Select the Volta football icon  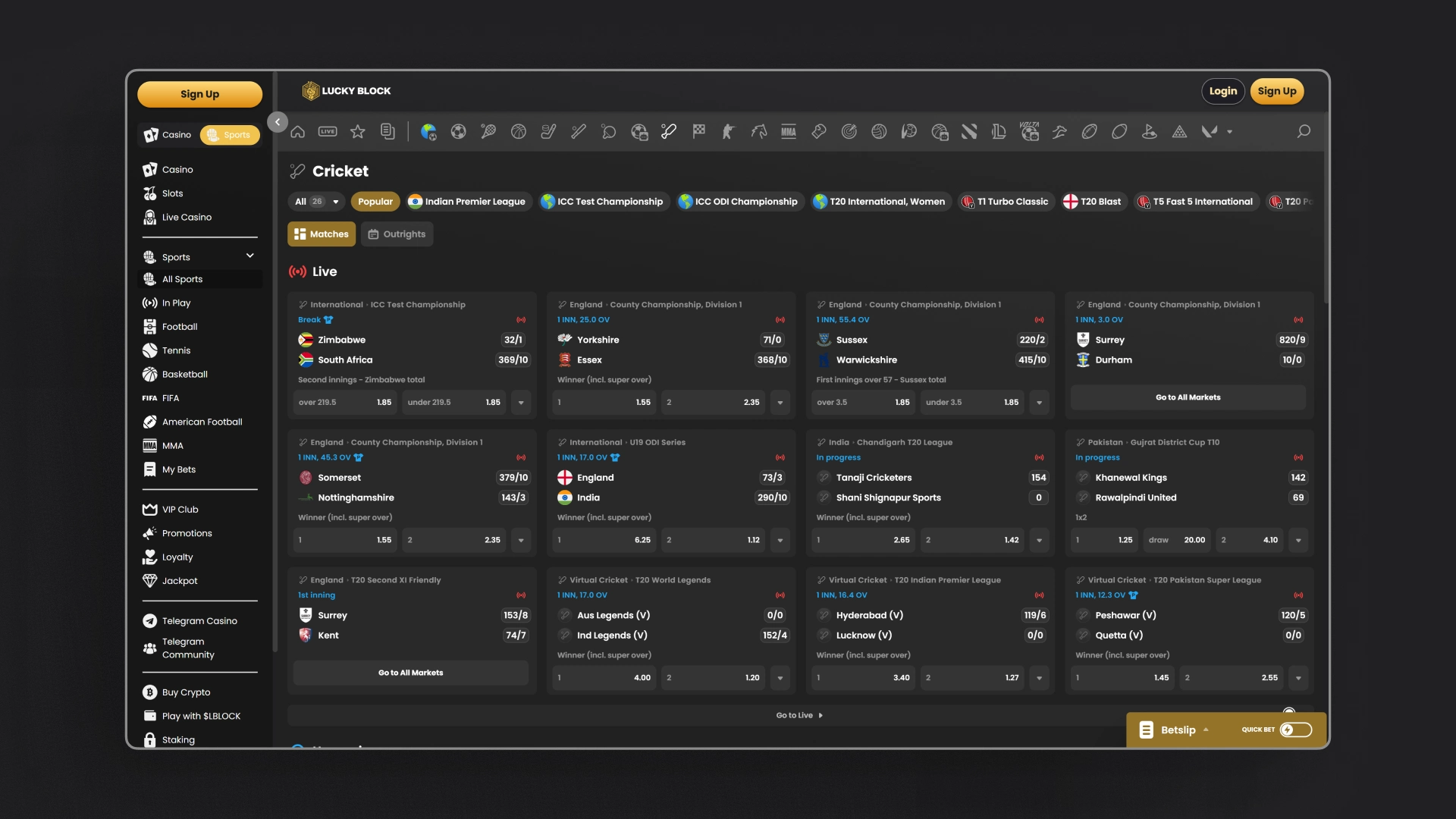pos(1029,132)
